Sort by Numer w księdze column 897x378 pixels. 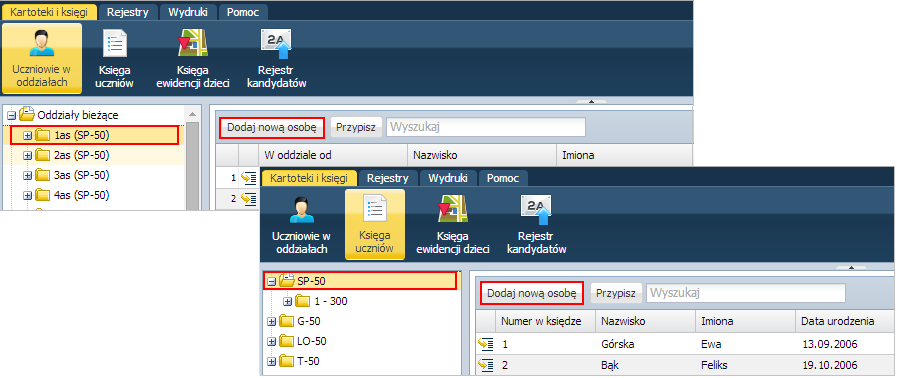545,321
